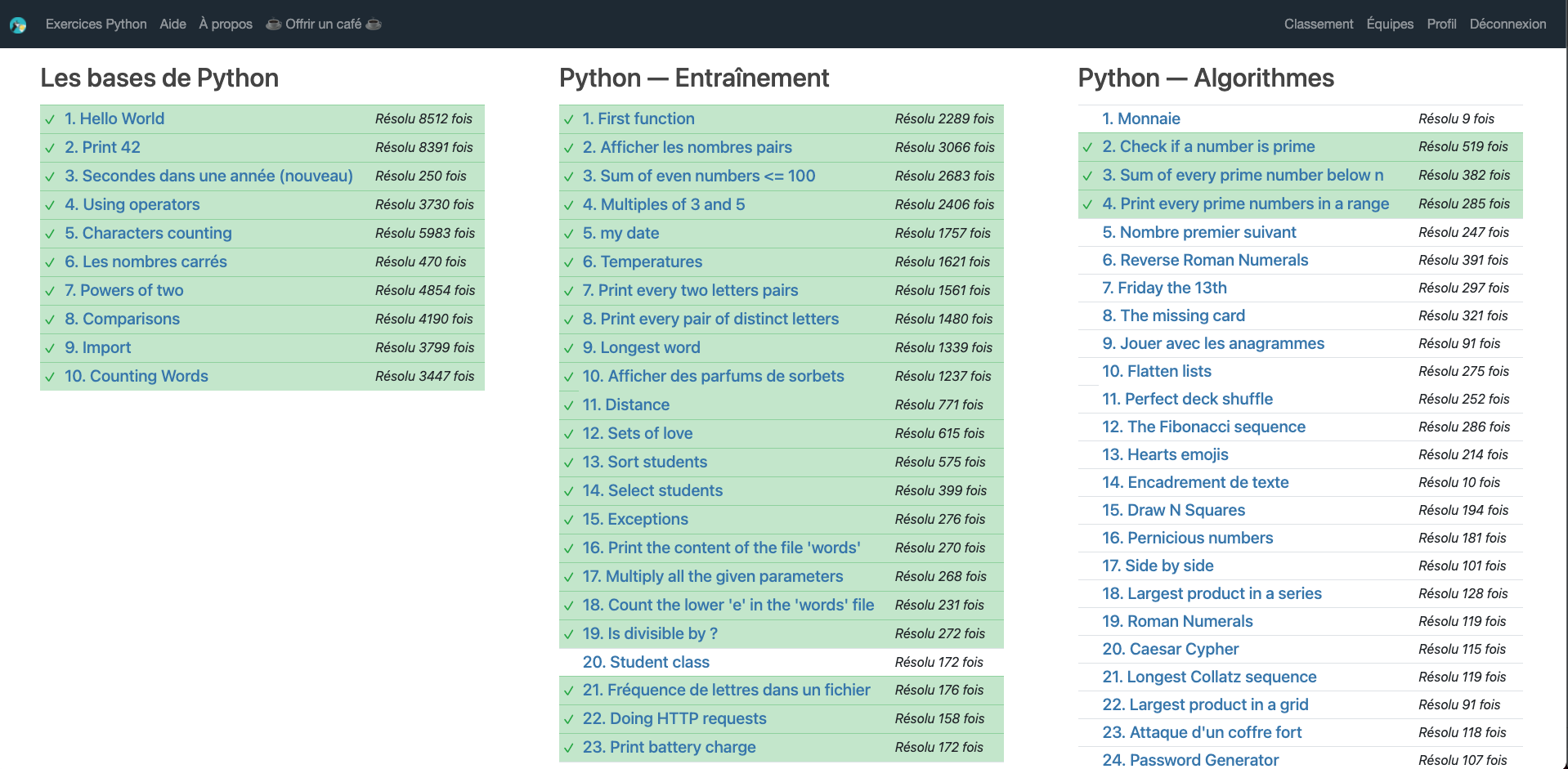
Task: Click 'Déconnexion' in the top bar
Action: [x=1507, y=24]
